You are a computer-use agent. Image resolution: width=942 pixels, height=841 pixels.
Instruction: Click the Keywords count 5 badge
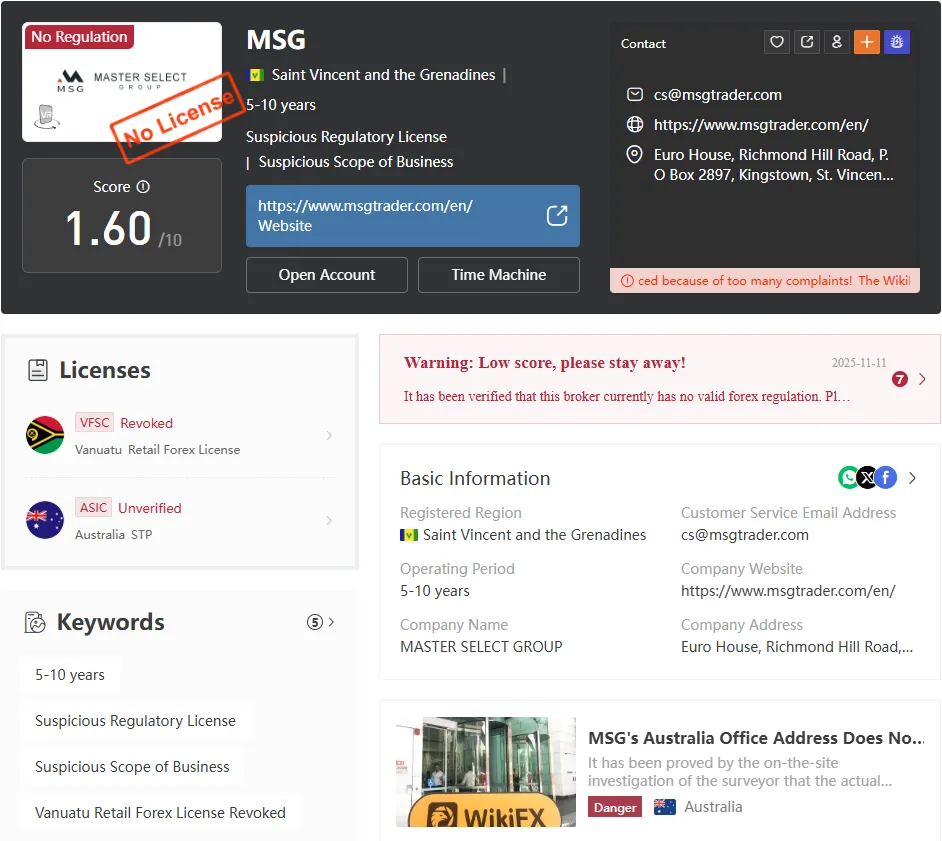point(315,622)
